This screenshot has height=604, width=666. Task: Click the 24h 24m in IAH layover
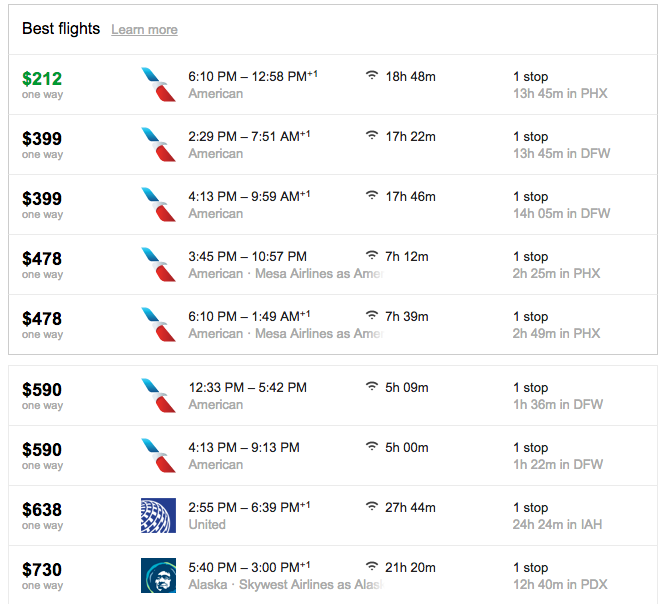point(557,524)
